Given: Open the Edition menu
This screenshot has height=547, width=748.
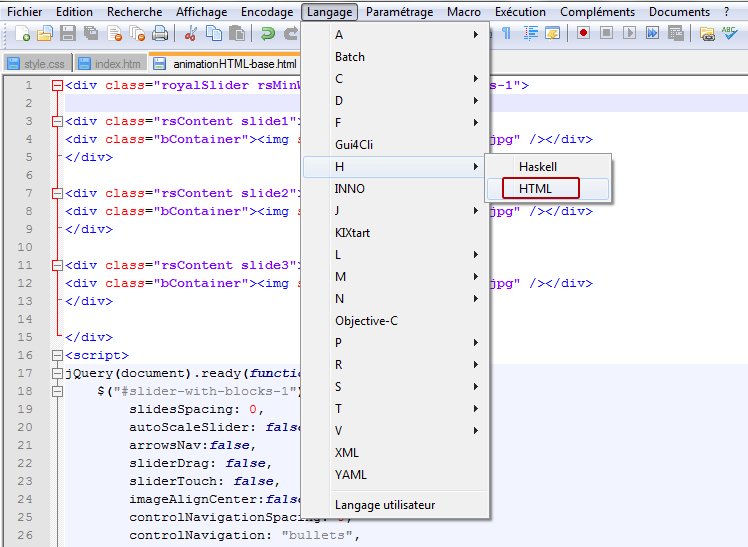Looking at the screenshot, I should [x=74, y=12].
